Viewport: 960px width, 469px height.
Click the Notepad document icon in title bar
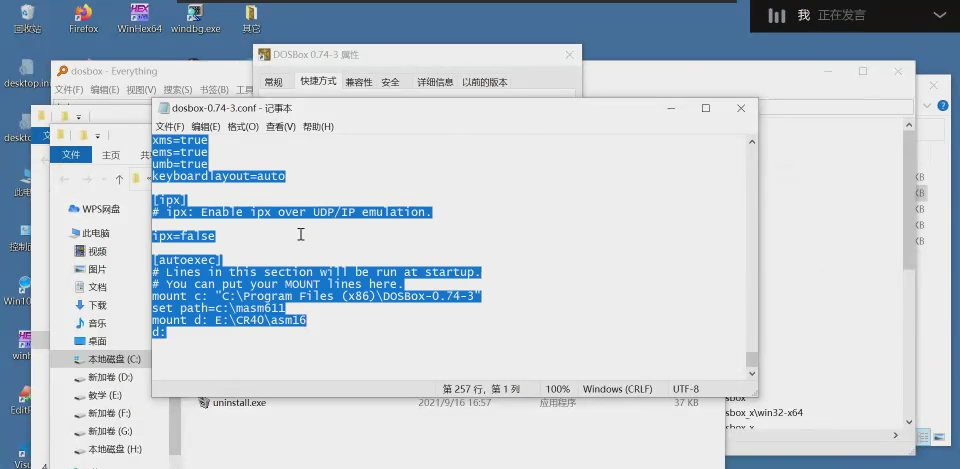[163, 108]
